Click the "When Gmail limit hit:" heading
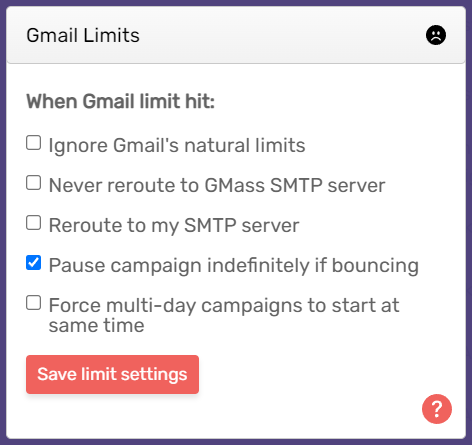The height and width of the screenshot is (445, 472). (120, 101)
